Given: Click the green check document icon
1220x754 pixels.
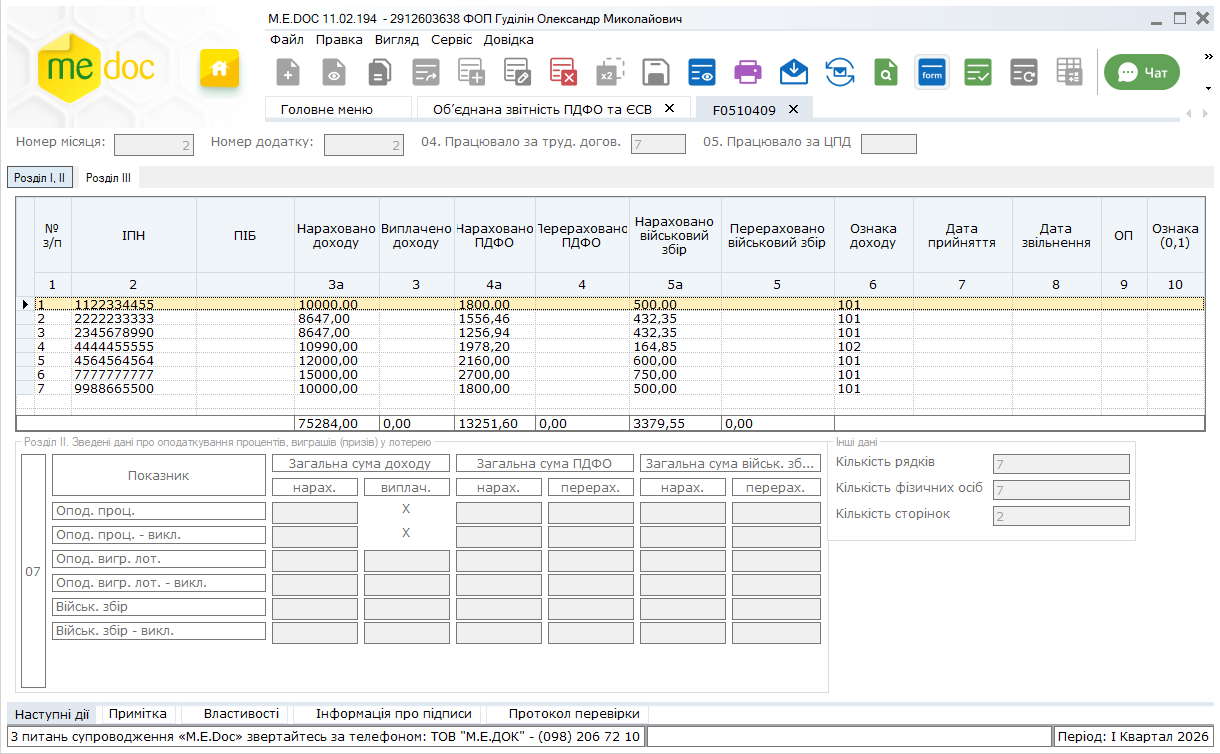Looking at the screenshot, I should (x=977, y=72).
